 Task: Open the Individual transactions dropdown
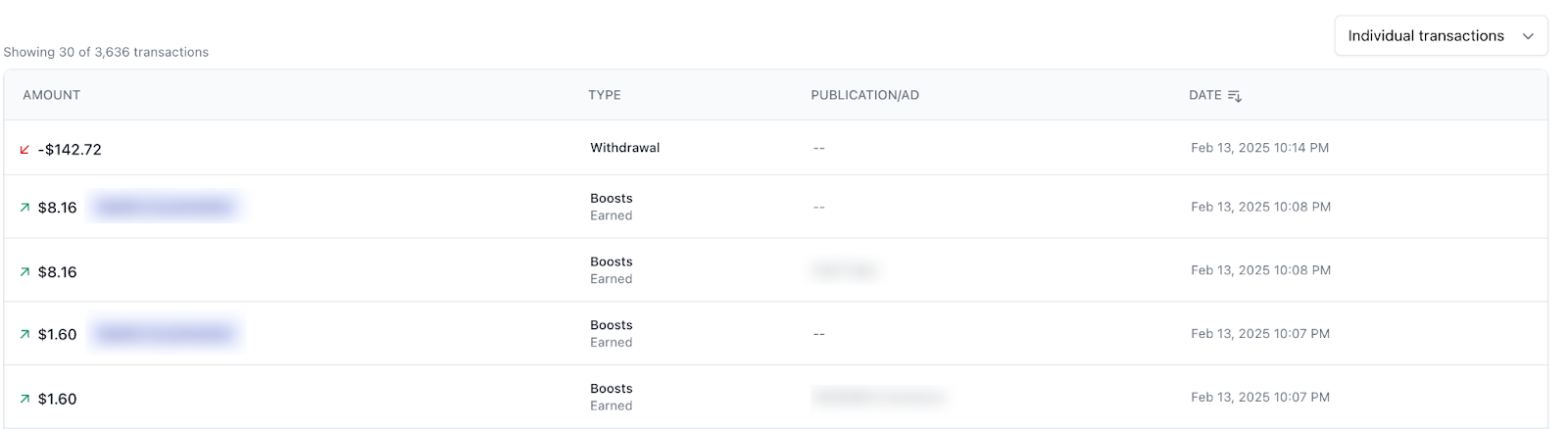tap(1440, 36)
